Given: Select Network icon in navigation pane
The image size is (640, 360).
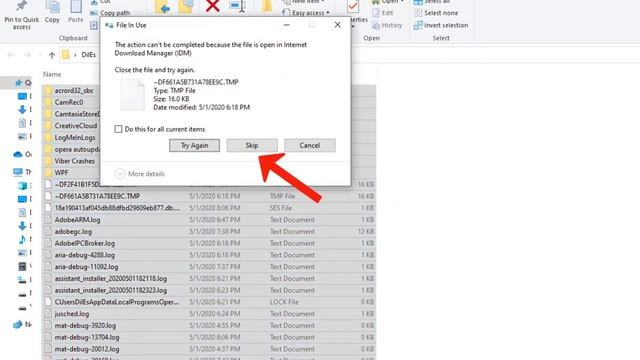Looking at the screenshot, I should pos(18,324).
